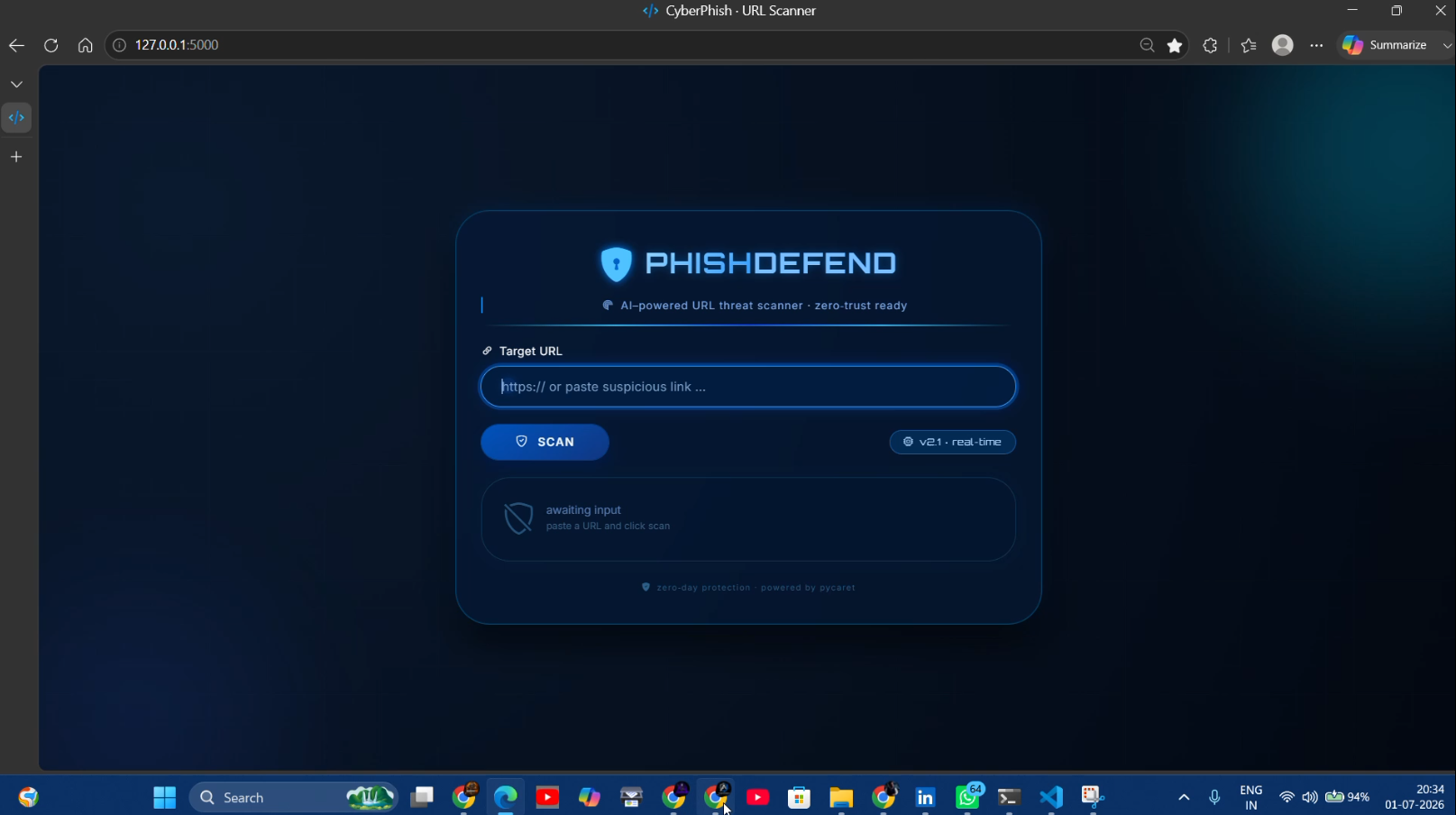Open Settings and more menu

click(x=1316, y=45)
